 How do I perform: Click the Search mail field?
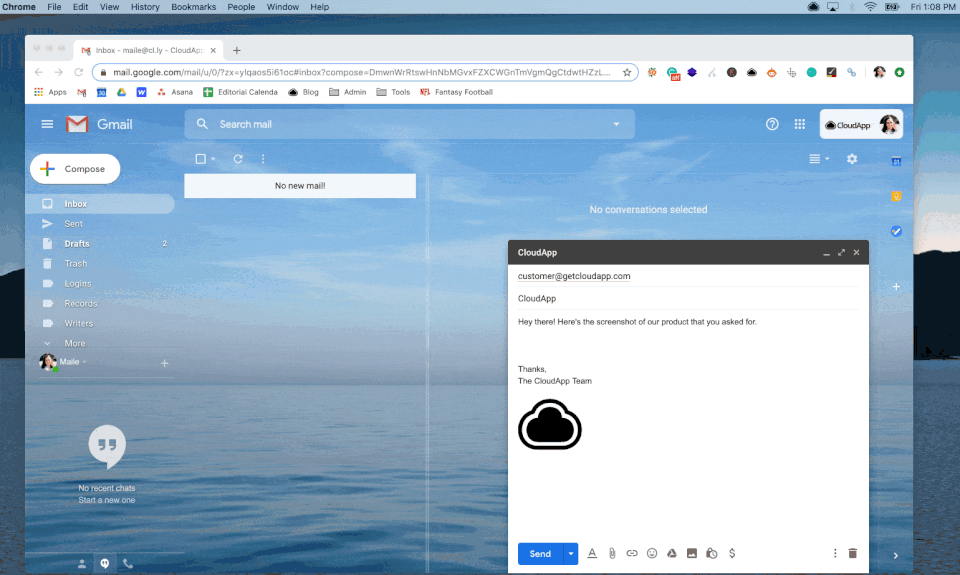(409, 124)
